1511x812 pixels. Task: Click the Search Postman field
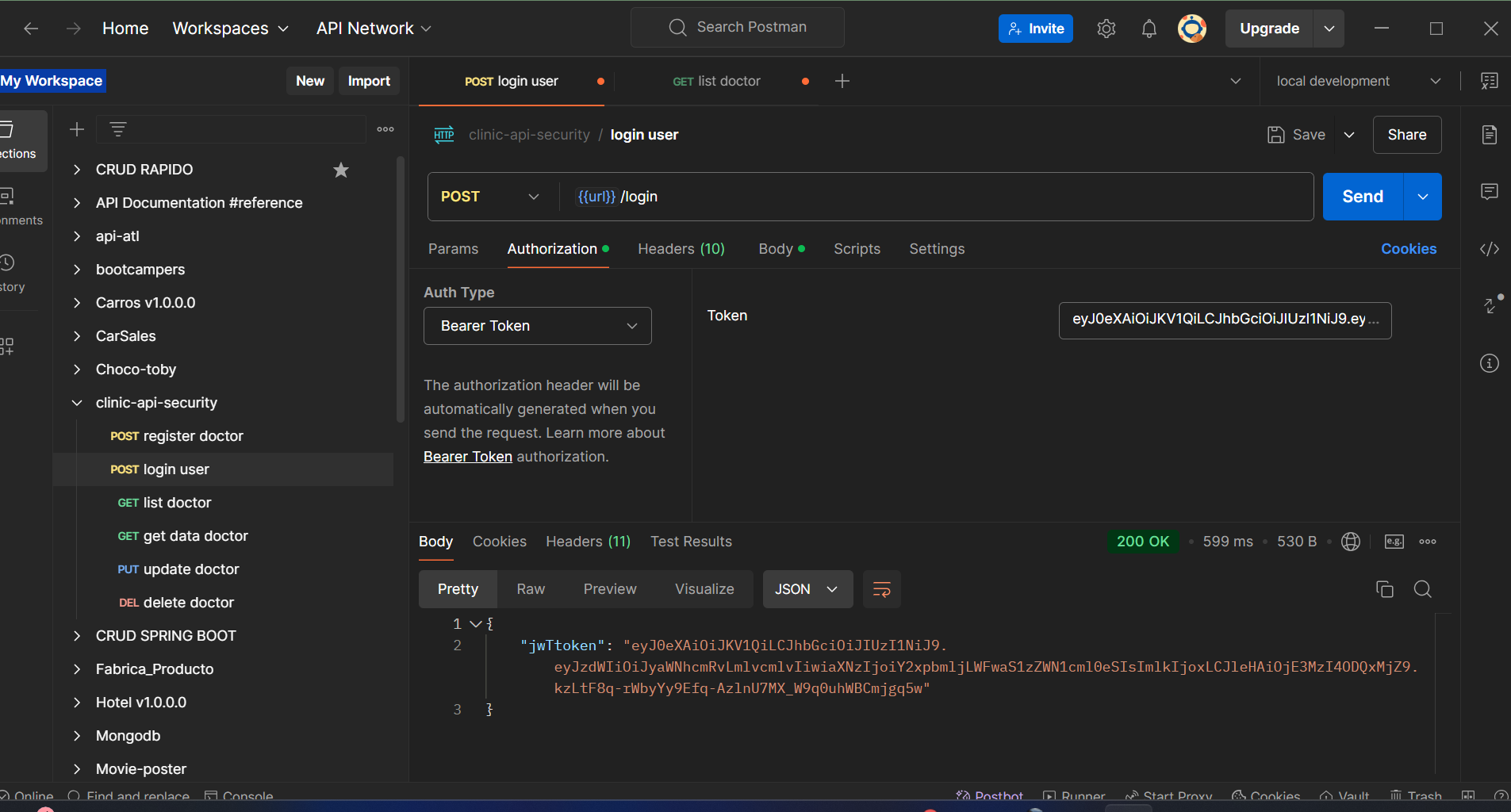click(738, 28)
